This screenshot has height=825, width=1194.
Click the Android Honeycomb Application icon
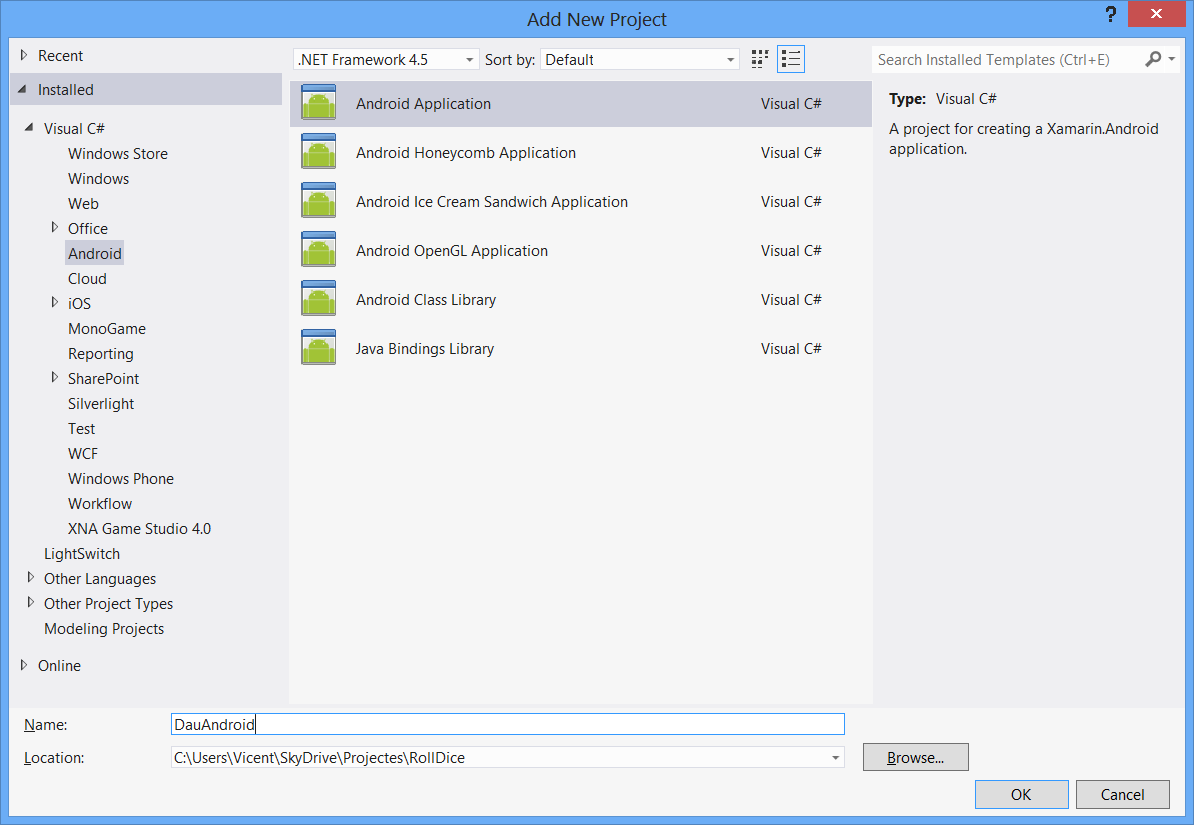(x=318, y=152)
